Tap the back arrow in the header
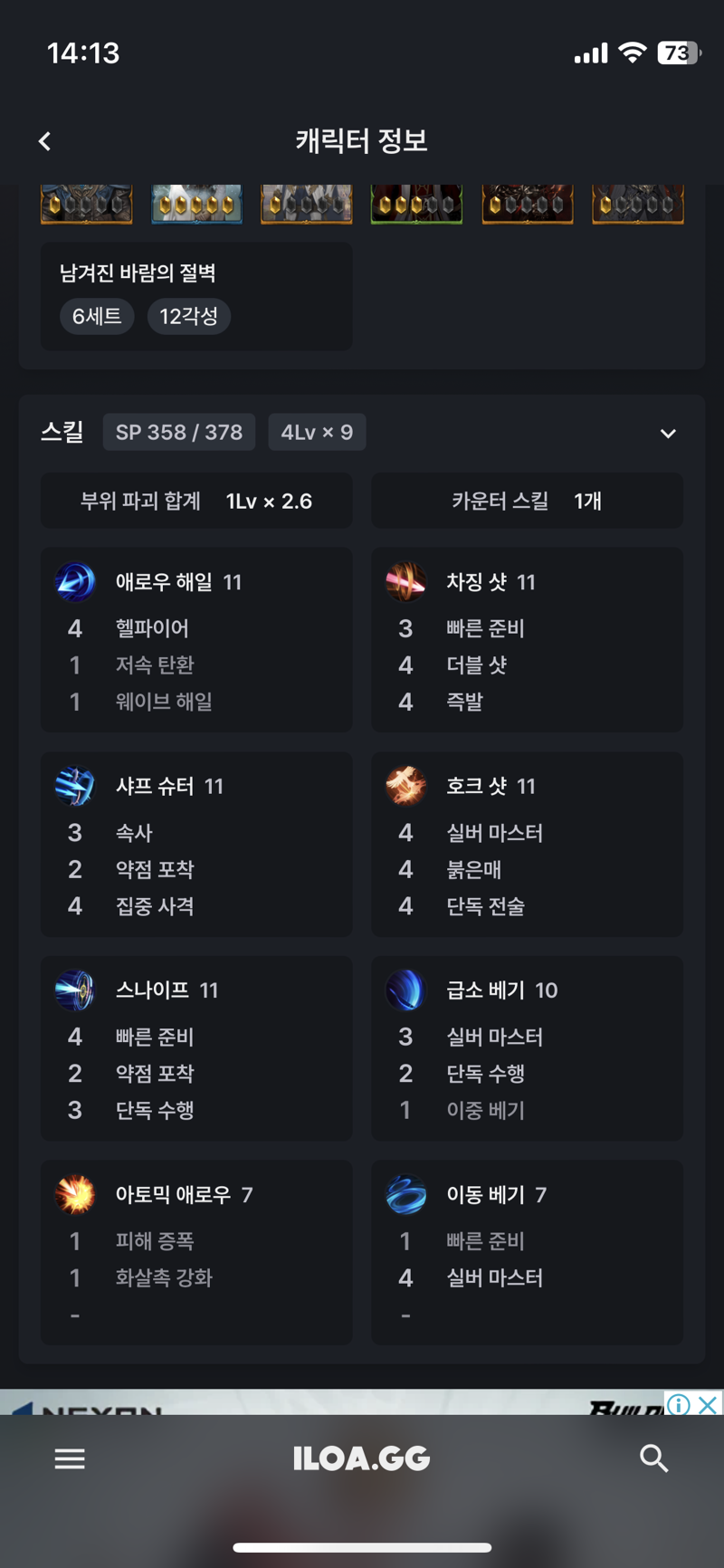 click(44, 140)
